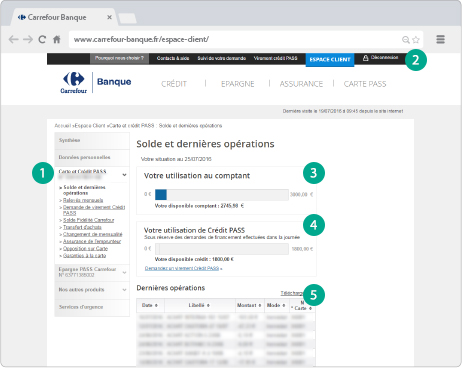The height and width of the screenshot is (368, 462).
Task: Open the Assurance de l'emprunteur link
Action: (x=92, y=241)
